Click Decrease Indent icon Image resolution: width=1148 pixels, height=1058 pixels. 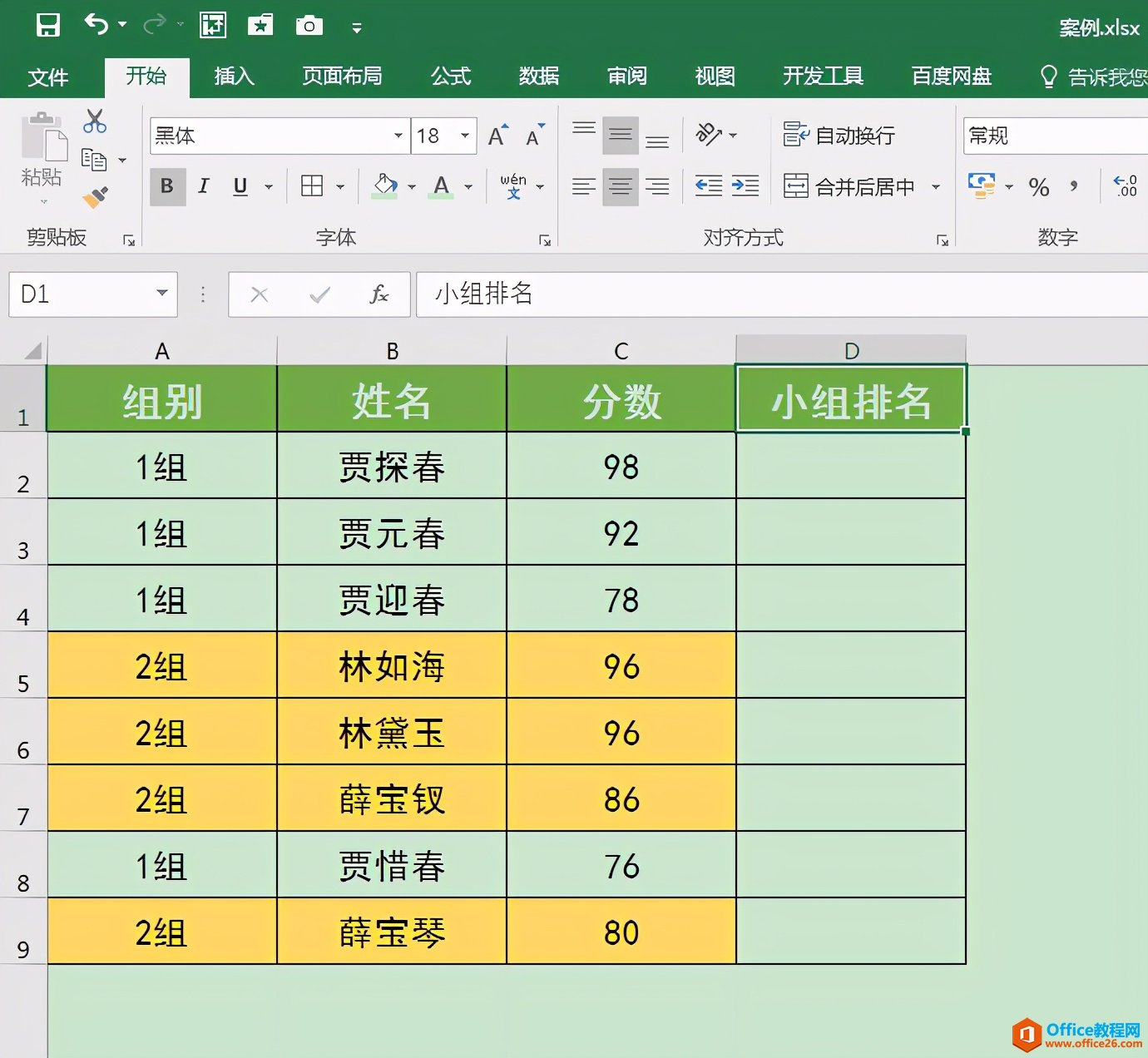point(709,185)
